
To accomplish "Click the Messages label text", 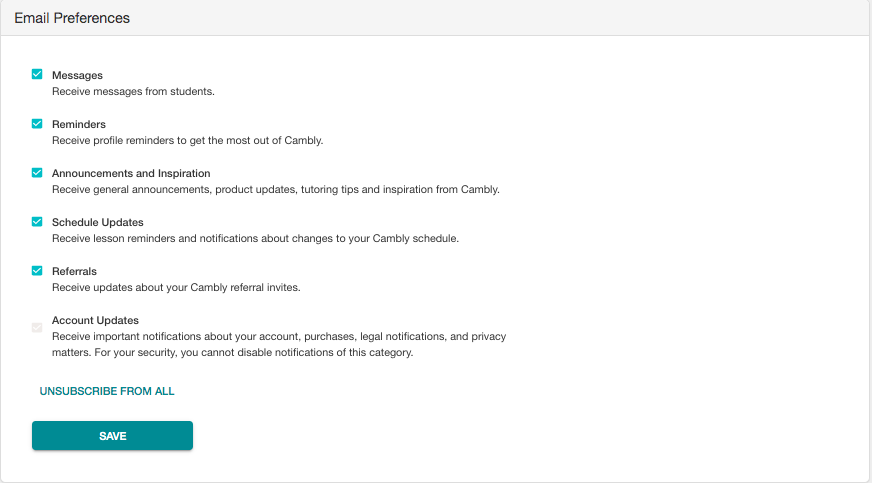I will (77, 75).
